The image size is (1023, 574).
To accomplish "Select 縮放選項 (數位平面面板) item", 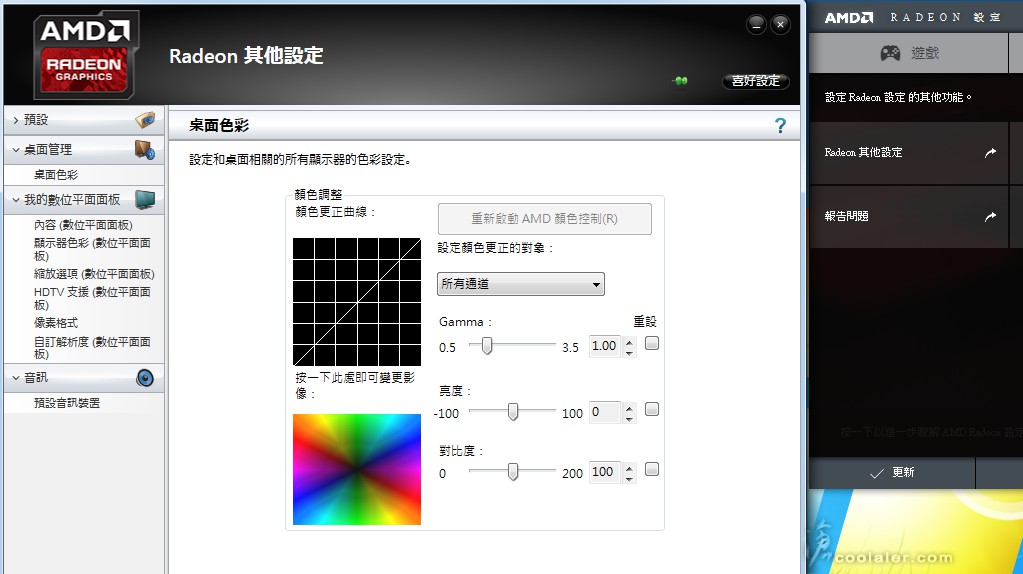I will 94,274.
